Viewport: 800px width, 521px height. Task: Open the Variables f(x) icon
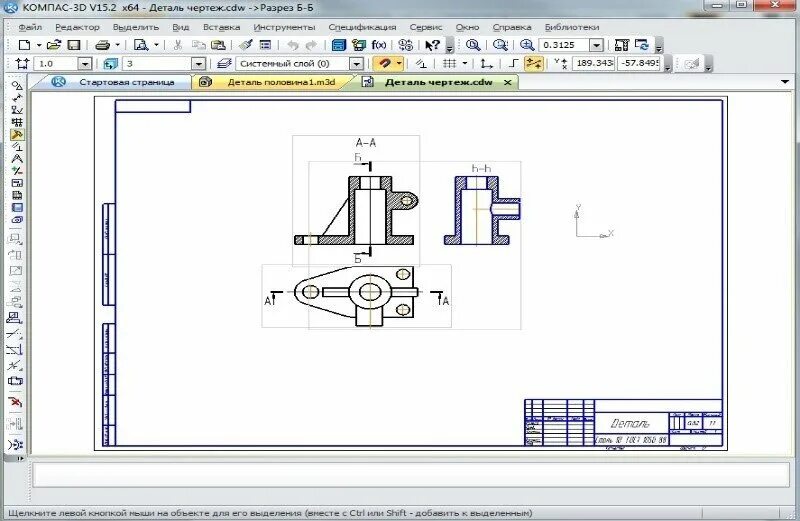pyautogui.click(x=379, y=45)
